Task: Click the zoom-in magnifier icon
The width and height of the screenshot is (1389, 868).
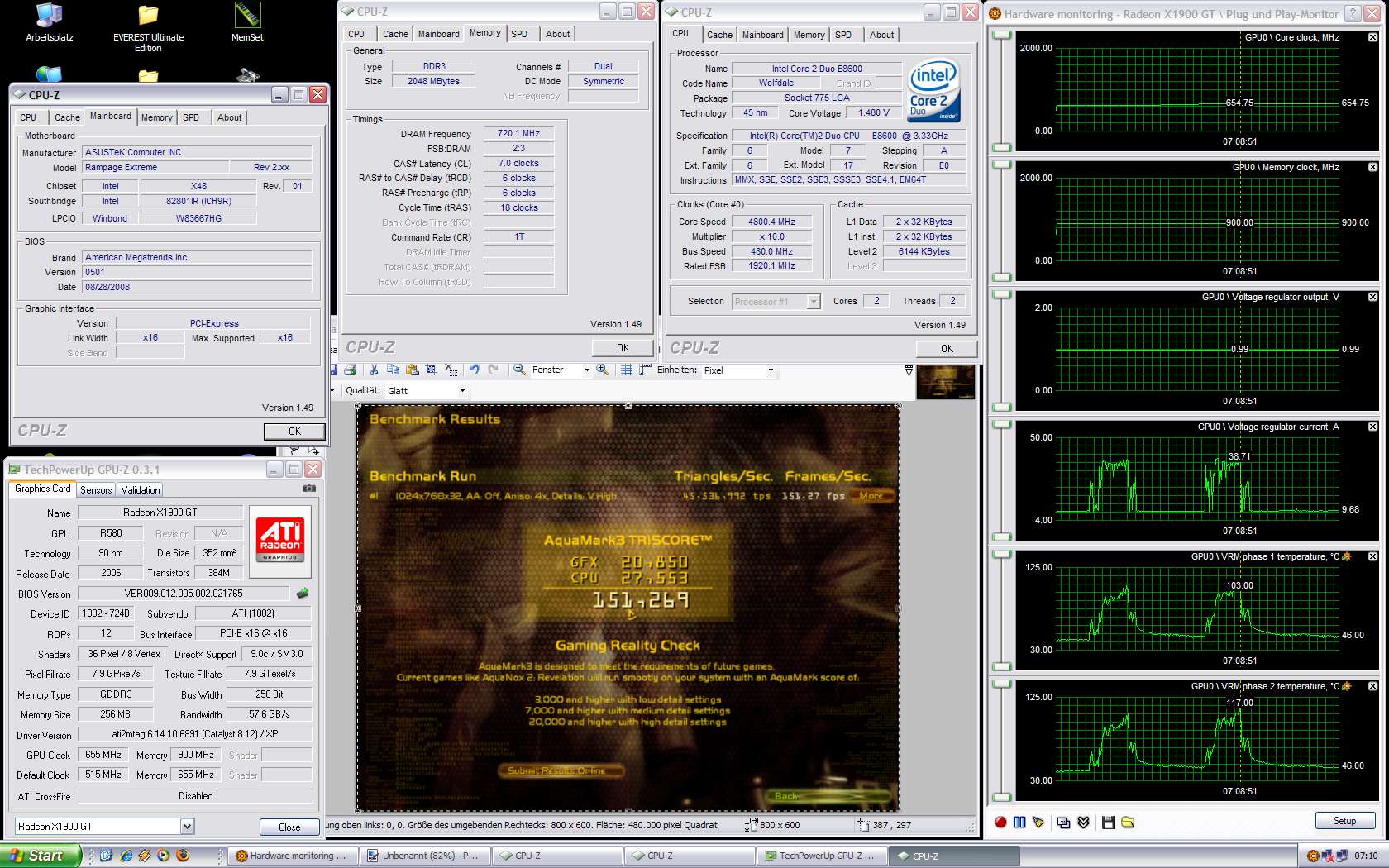Action: 603,370
